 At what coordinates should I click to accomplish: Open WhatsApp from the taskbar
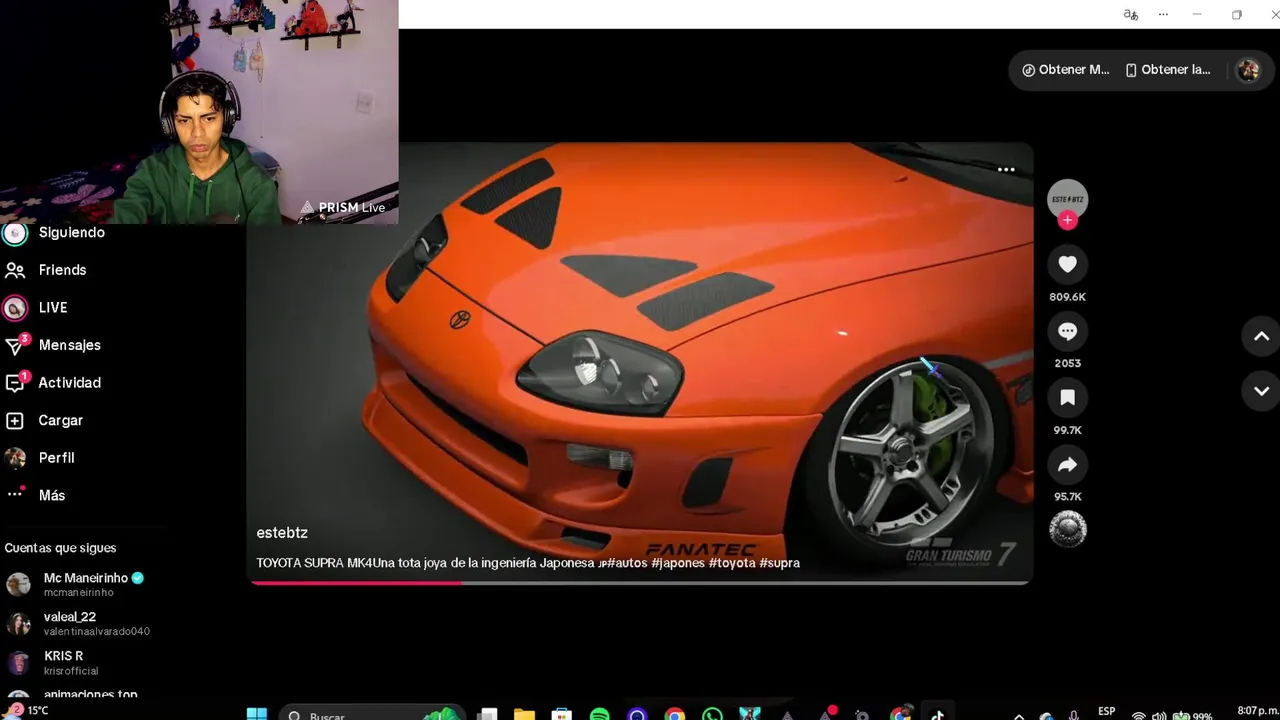tap(712, 714)
